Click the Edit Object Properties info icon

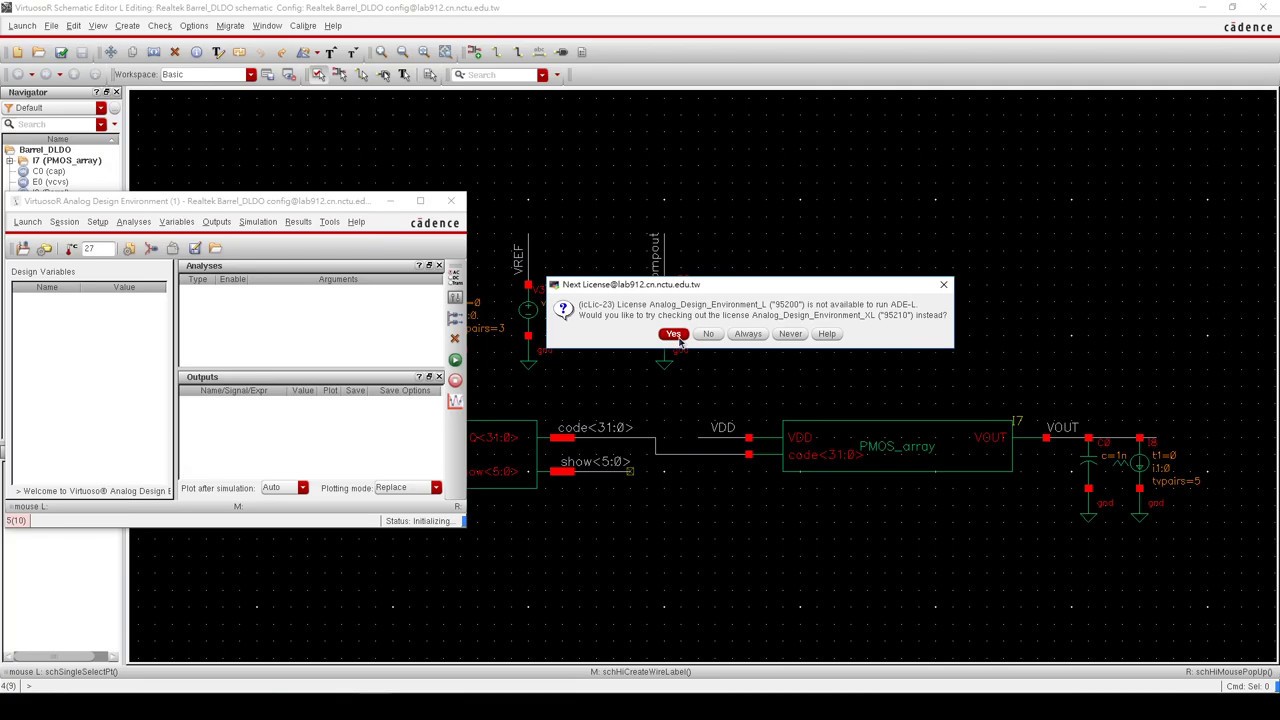point(196,52)
